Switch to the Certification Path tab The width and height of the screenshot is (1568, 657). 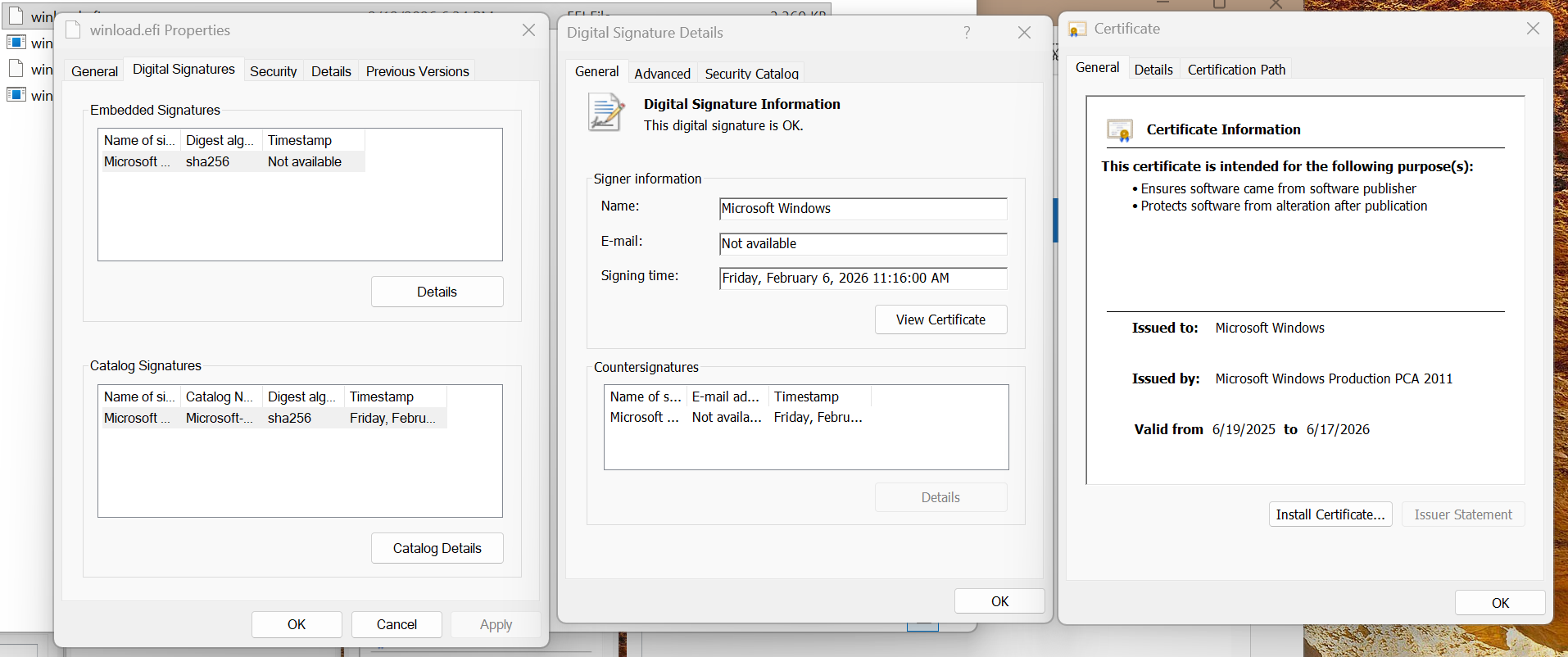pyautogui.click(x=1236, y=70)
